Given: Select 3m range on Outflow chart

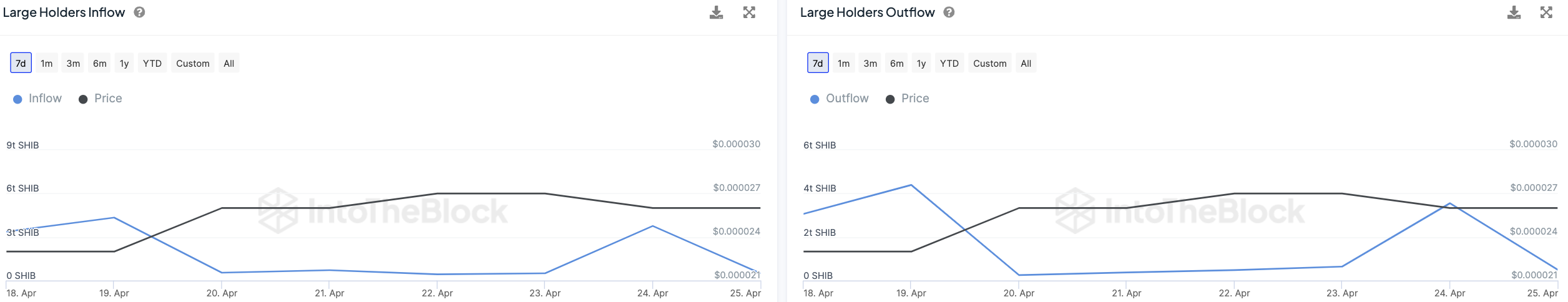Looking at the screenshot, I should [x=870, y=63].
